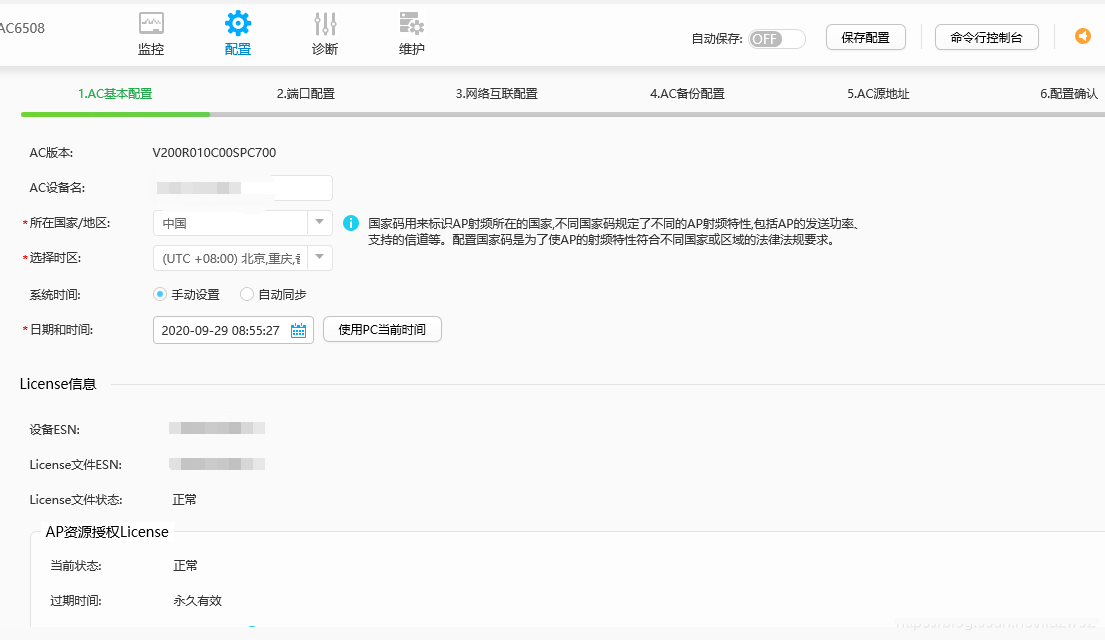Image resolution: width=1105 pixels, height=640 pixels.
Task: Click the blue country code info icon
Action: point(351,223)
